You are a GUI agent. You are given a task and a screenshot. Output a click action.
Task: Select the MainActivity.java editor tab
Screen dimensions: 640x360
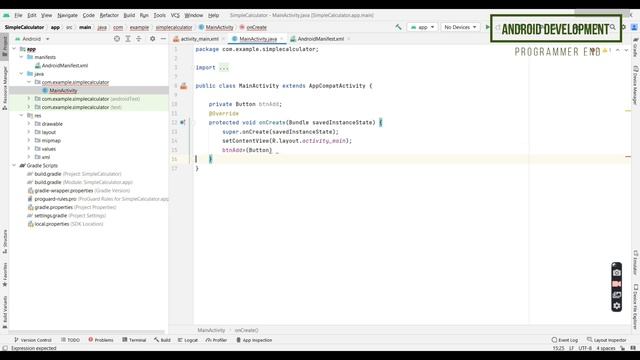coord(258,39)
